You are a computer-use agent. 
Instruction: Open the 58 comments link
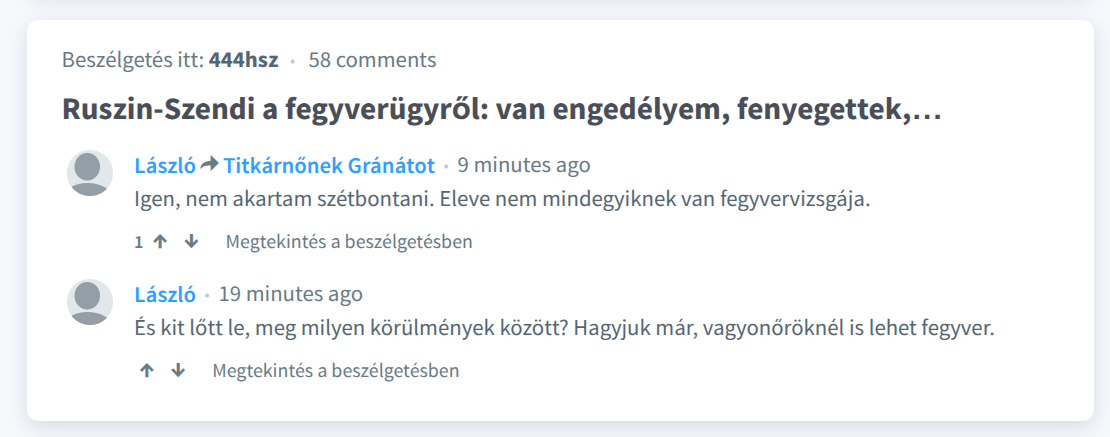[x=372, y=60]
